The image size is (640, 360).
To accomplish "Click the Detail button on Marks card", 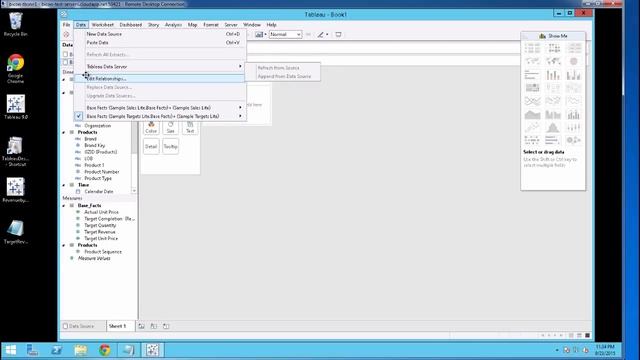I will pos(151,147).
